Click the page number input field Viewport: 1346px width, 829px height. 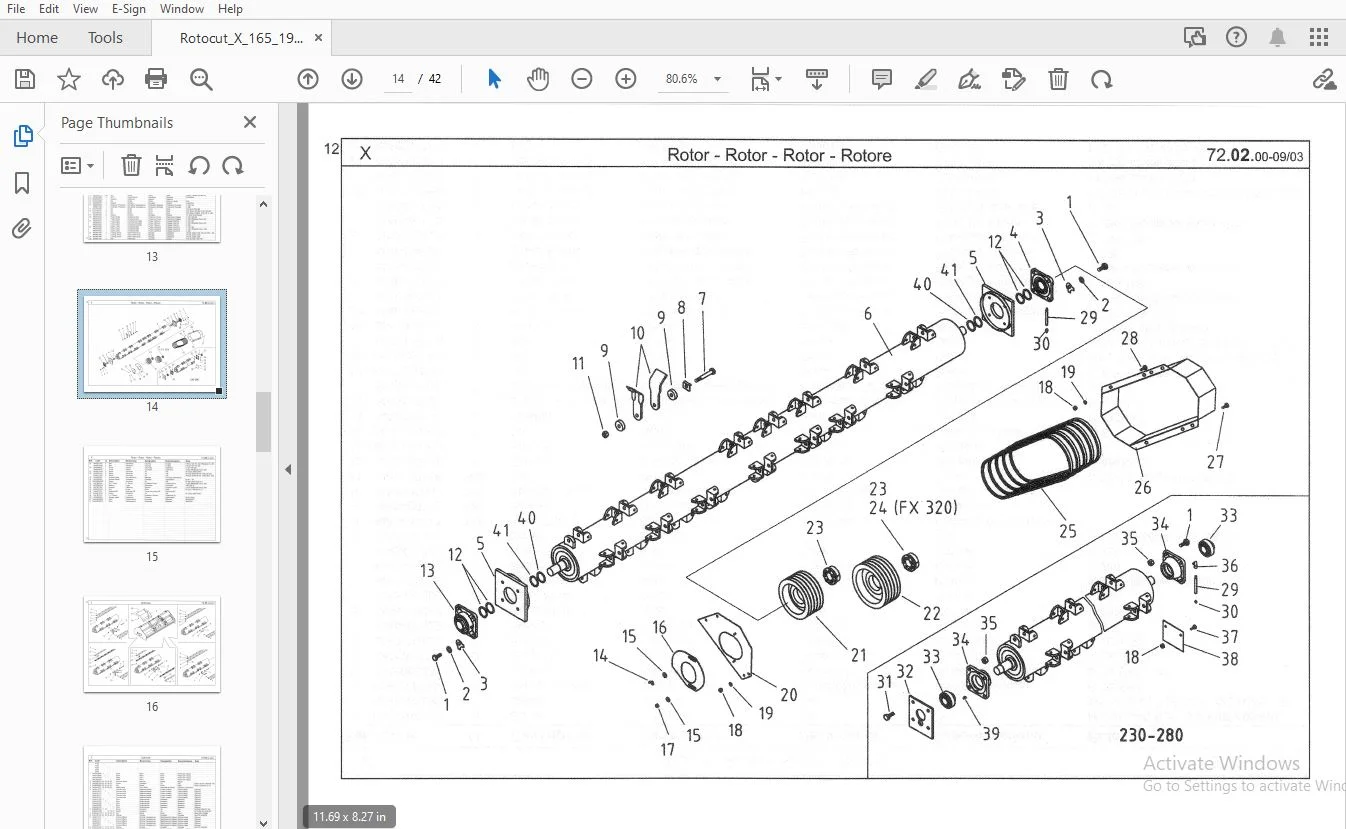[x=398, y=79]
